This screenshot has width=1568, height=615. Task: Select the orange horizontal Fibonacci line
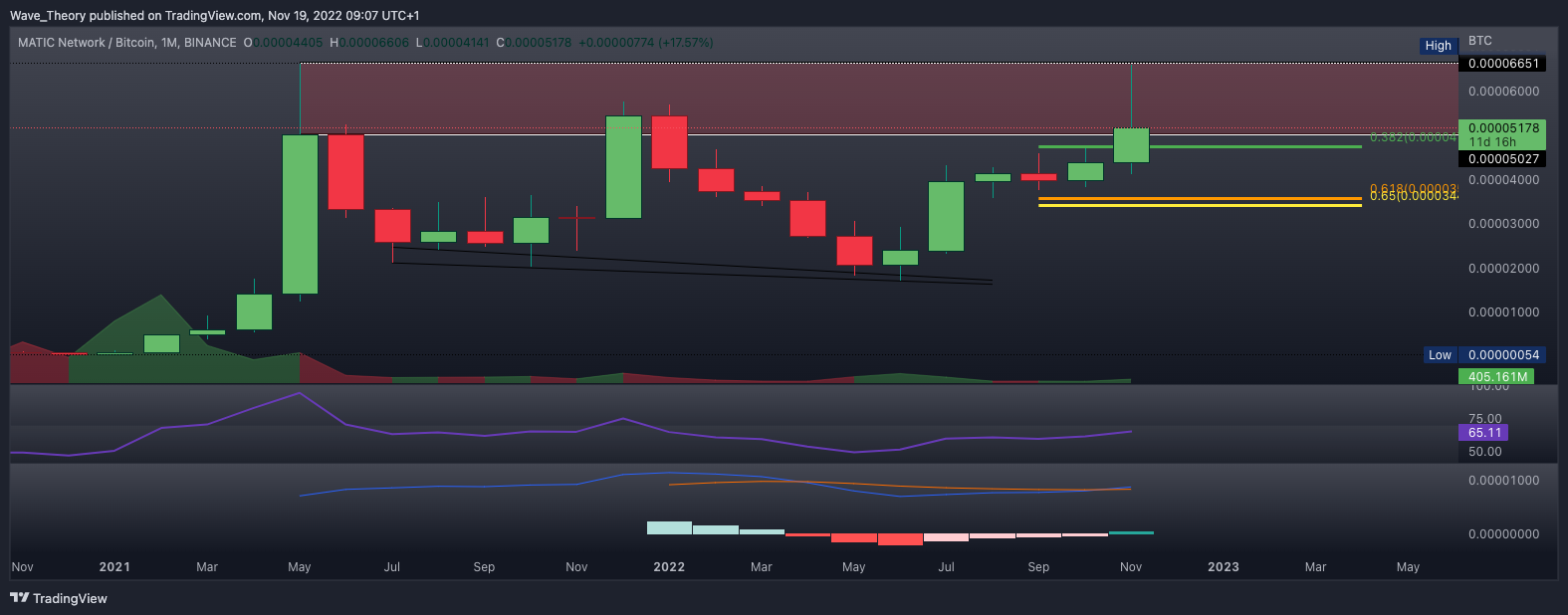(1200, 199)
